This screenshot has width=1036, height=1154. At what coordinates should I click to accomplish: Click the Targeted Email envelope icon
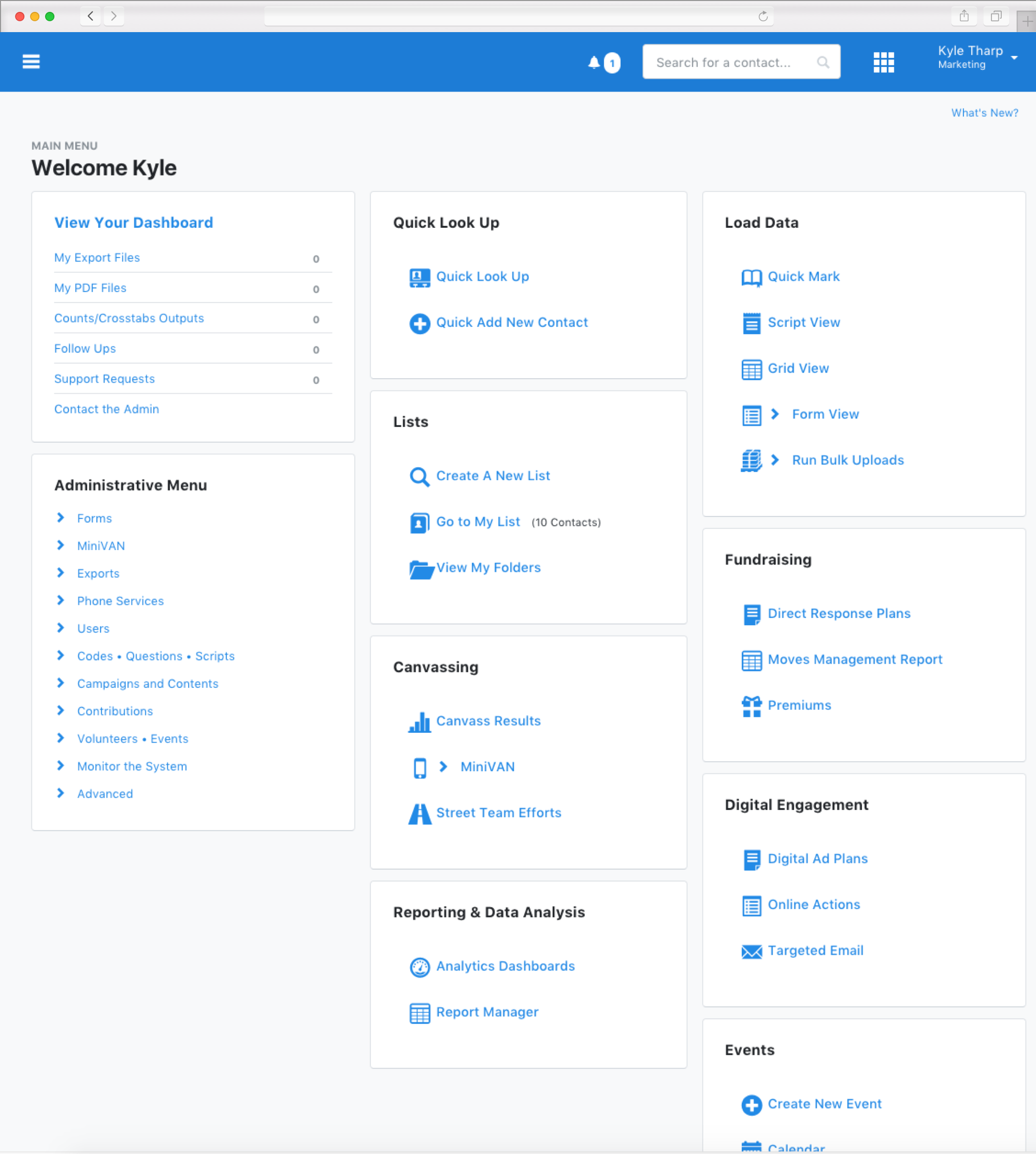[752, 951]
